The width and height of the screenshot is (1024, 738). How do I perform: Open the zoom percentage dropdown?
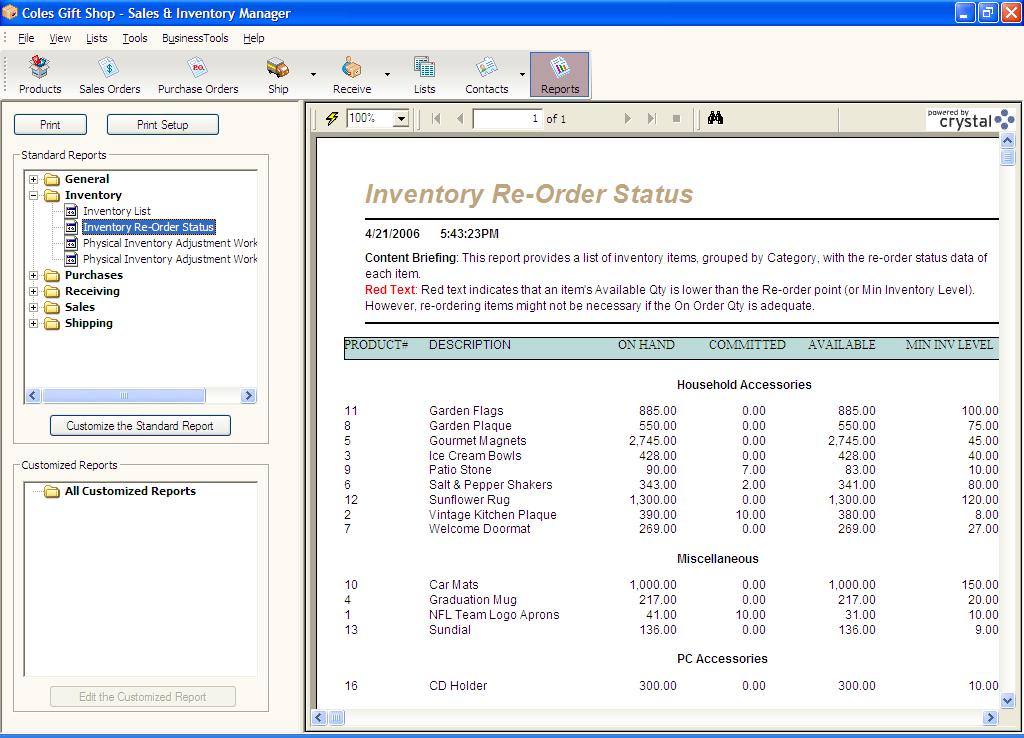pos(402,118)
